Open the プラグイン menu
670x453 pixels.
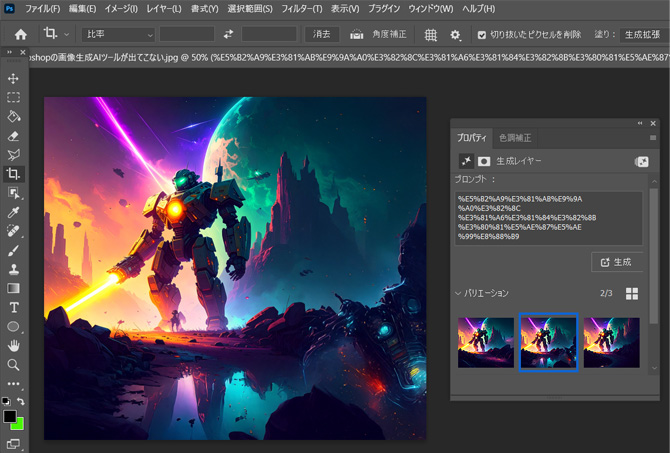point(384,9)
